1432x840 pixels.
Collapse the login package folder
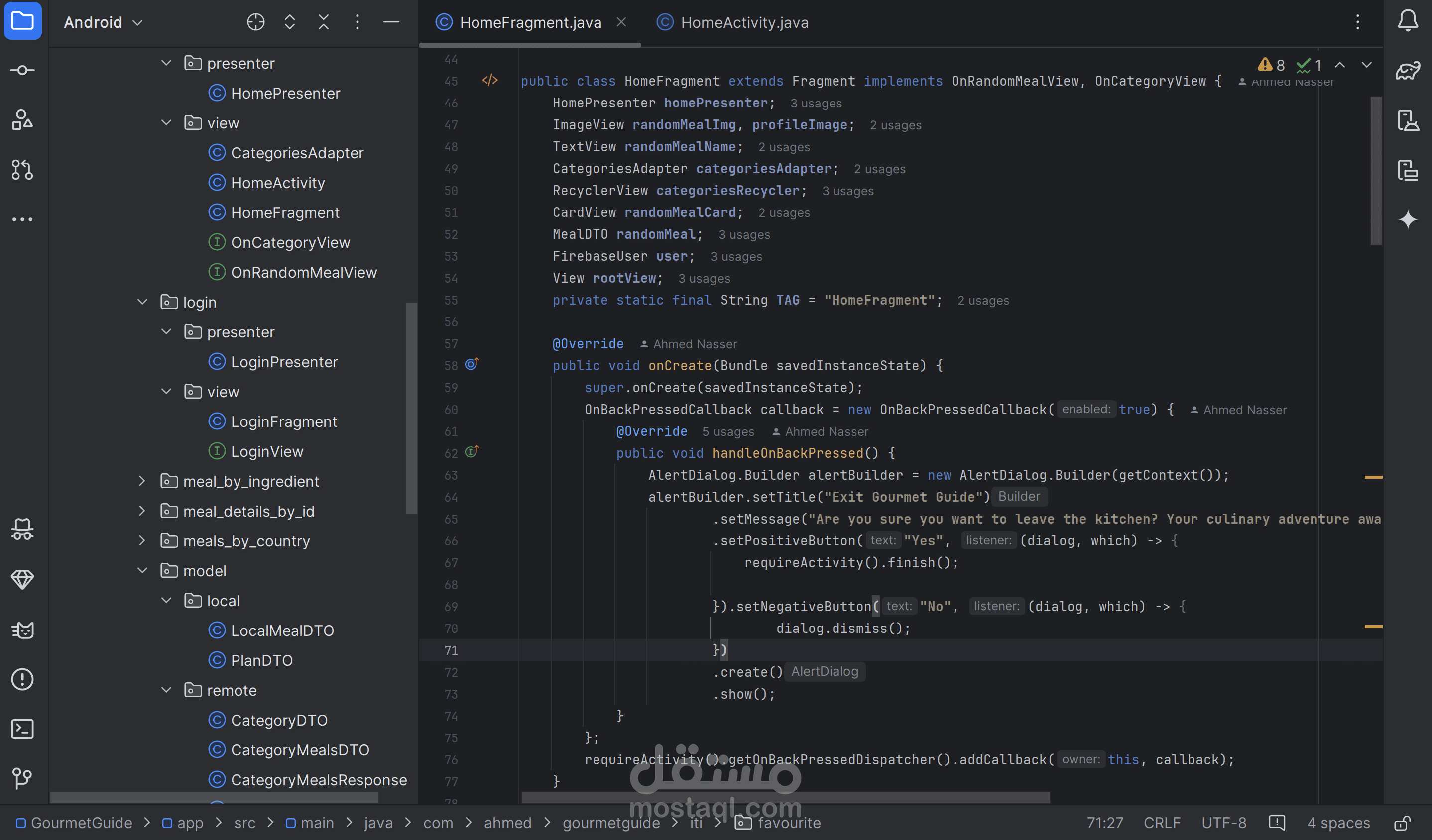(x=142, y=302)
